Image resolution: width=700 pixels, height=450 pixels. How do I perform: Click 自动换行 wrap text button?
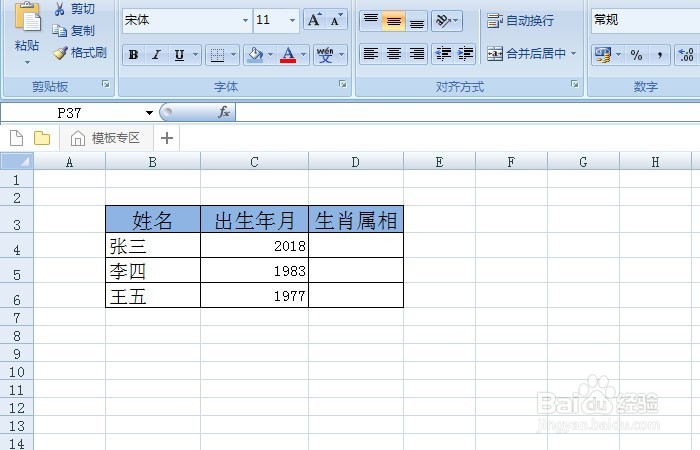[x=521, y=21]
